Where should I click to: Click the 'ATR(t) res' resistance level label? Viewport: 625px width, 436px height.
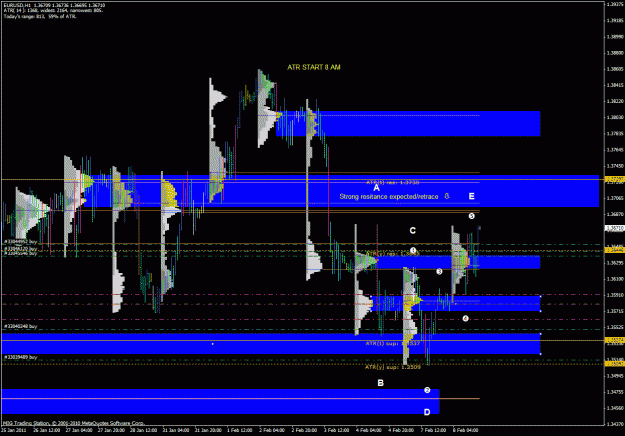(x=393, y=183)
